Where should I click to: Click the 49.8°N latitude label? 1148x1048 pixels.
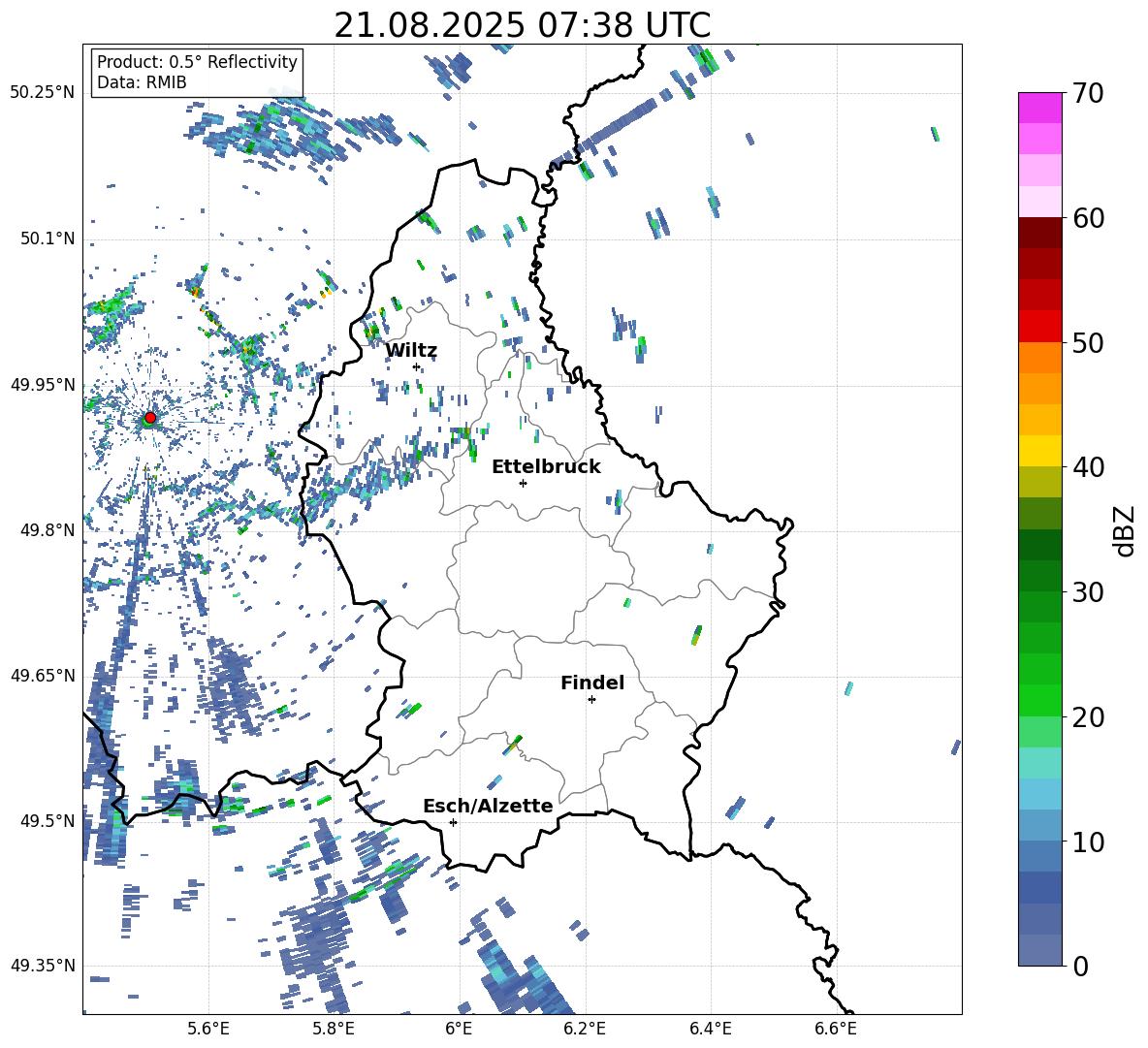(48, 530)
